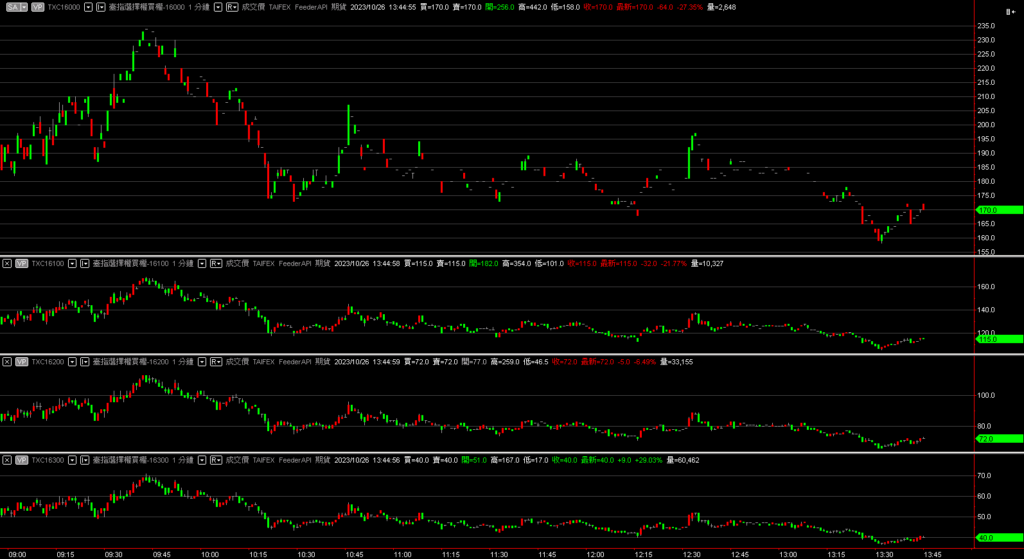Open the SA dropdown in the TXC16000 chart header
The height and width of the screenshot is (559, 1024).
[16, 7]
